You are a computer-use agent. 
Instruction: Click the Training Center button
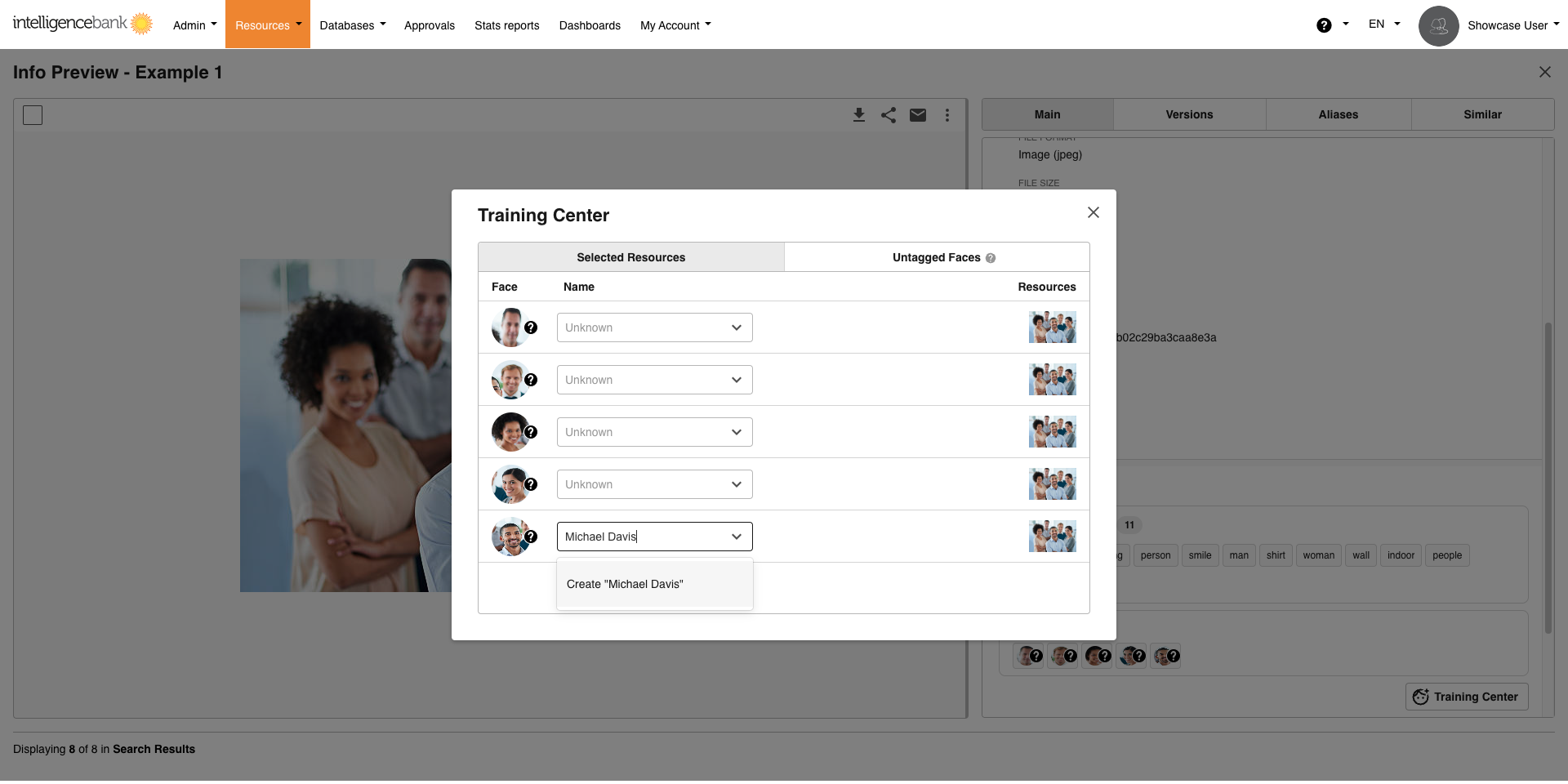point(1466,697)
